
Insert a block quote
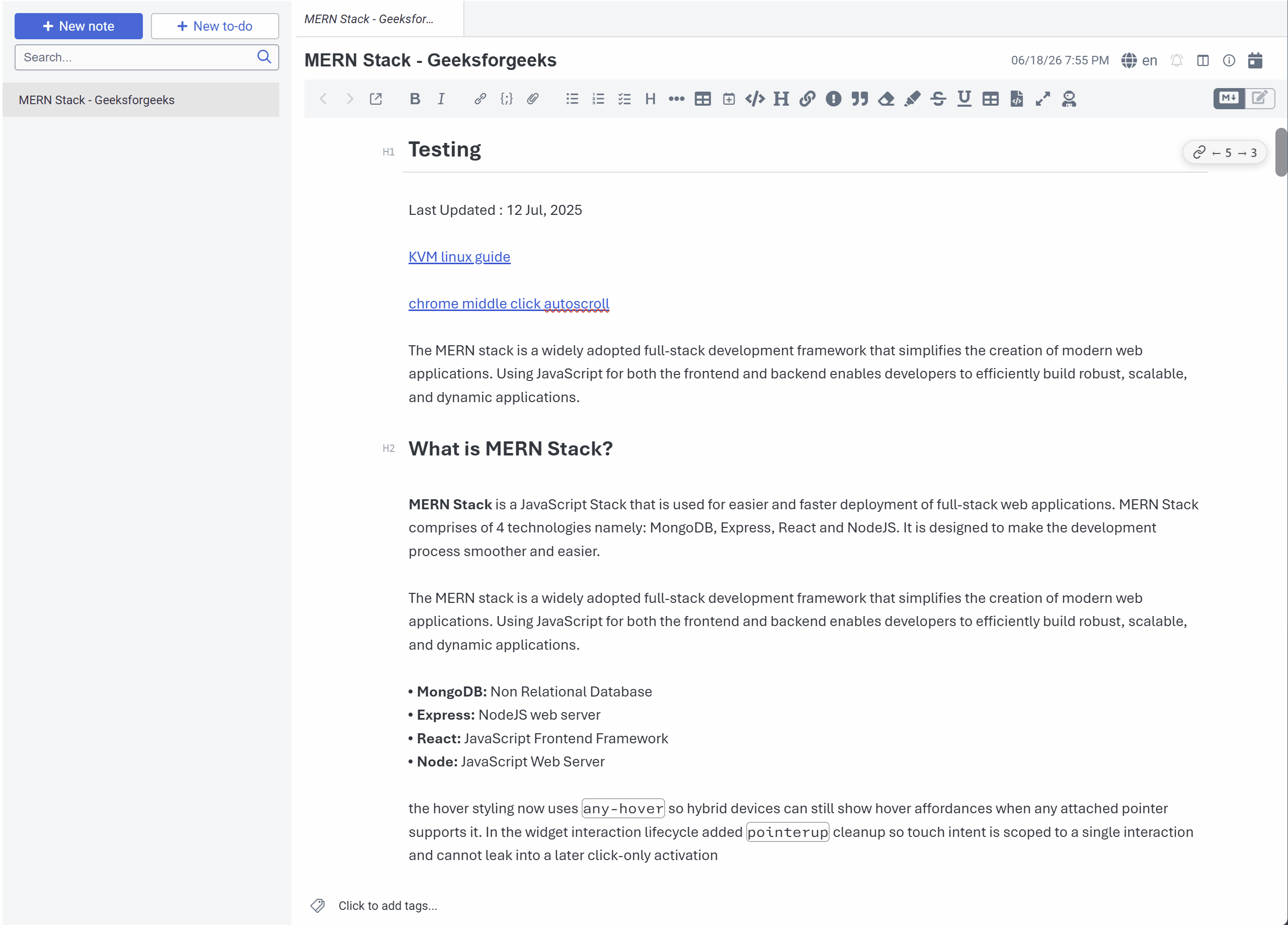click(860, 99)
